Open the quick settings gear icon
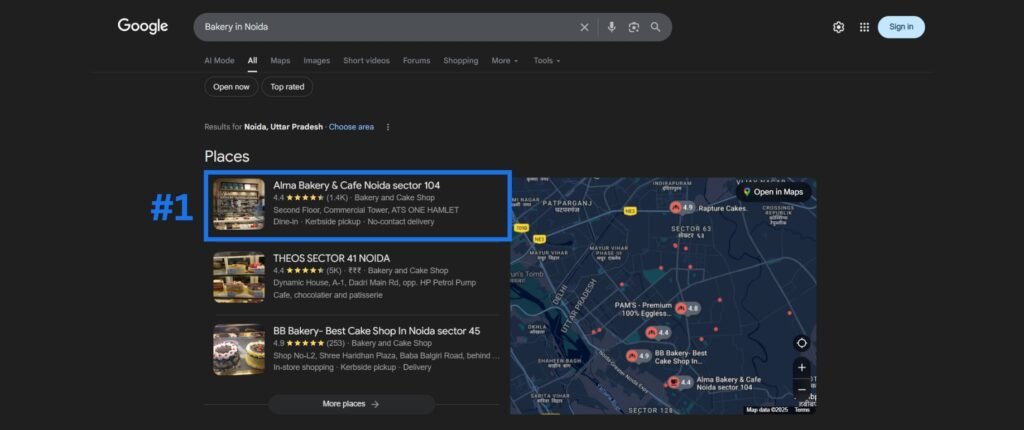Image resolution: width=1024 pixels, height=430 pixels. tap(838, 27)
